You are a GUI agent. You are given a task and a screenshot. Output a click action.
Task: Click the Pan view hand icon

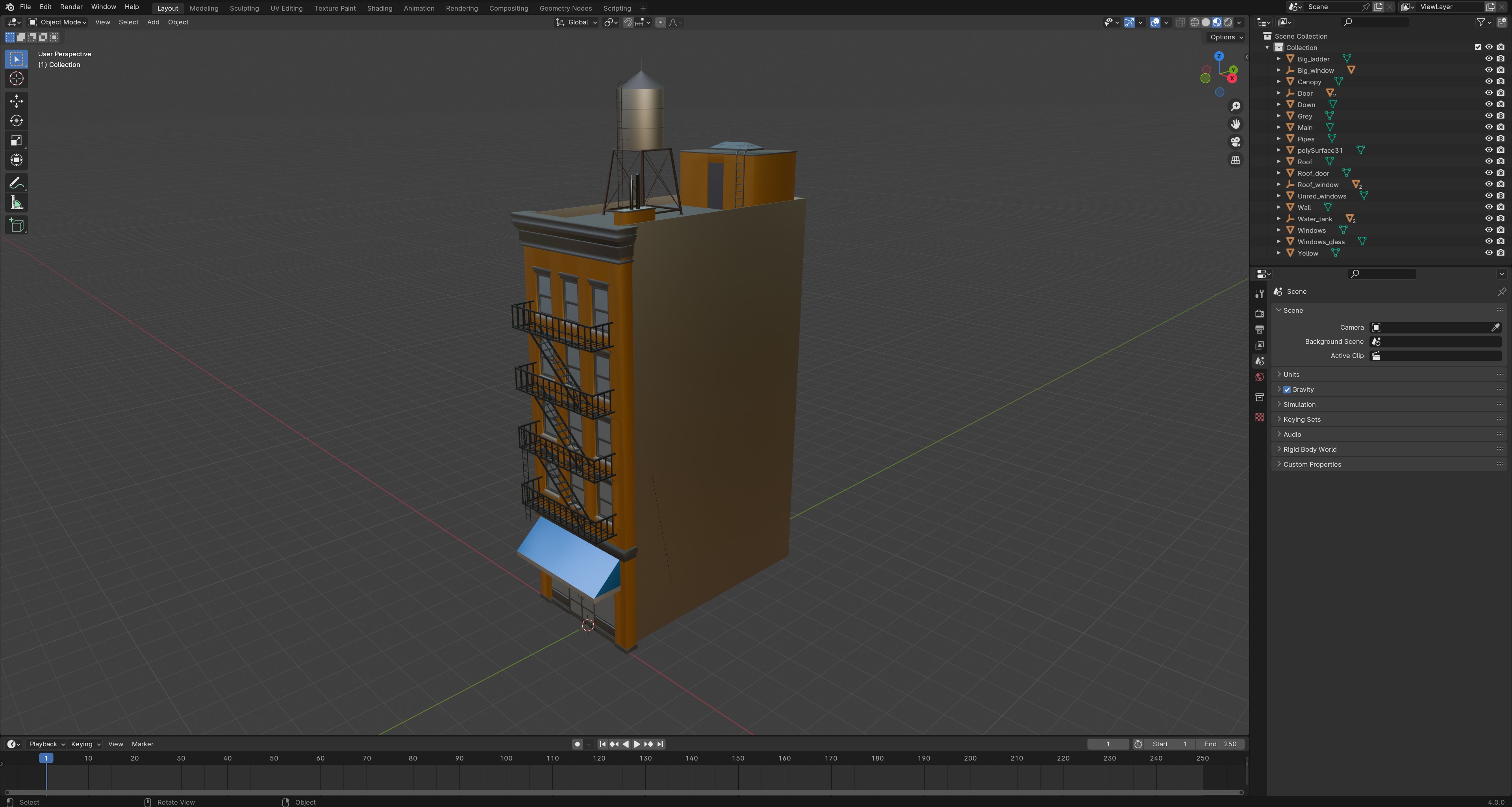pos(1236,124)
